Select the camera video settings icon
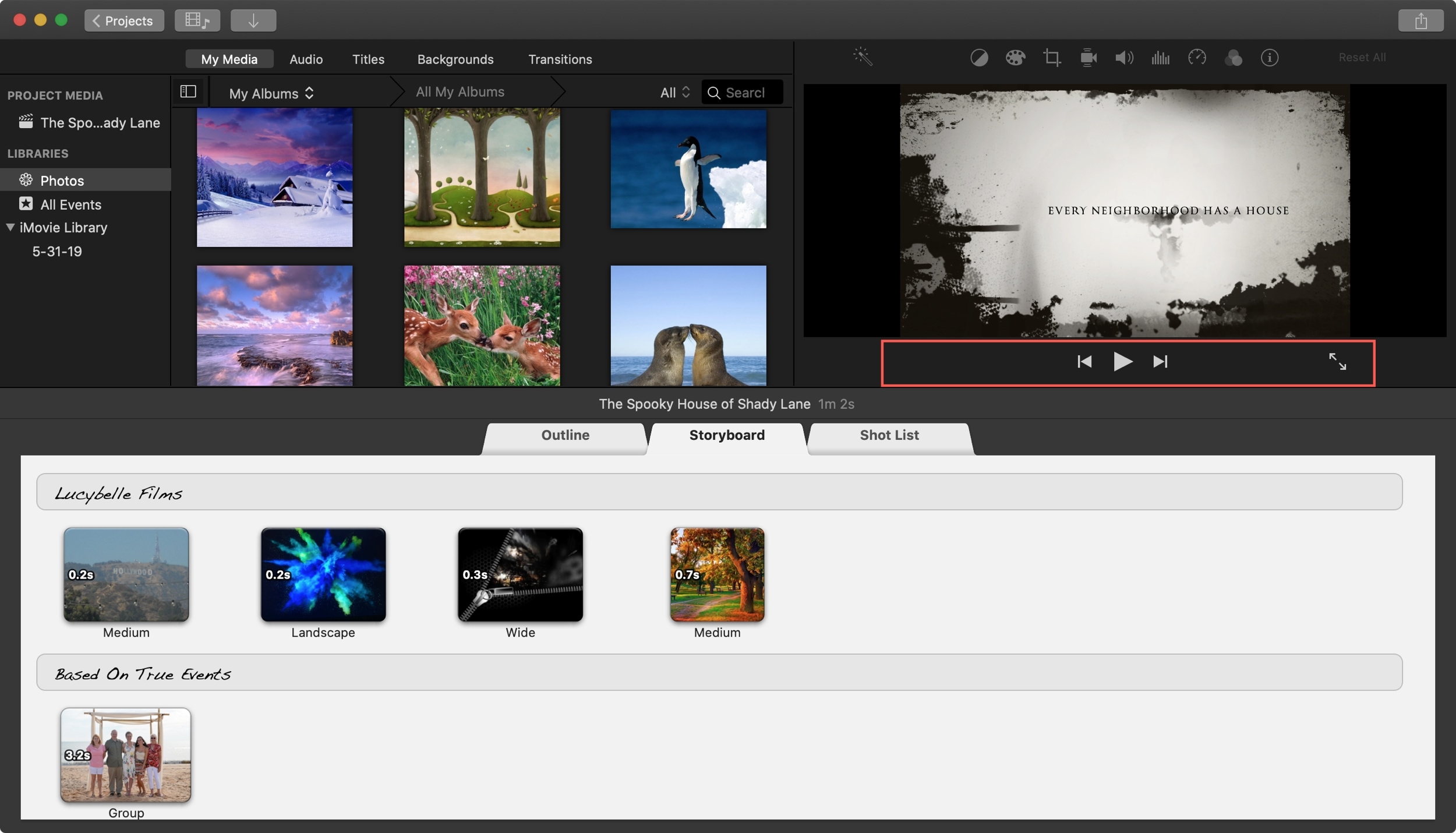 click(1088, 57)
